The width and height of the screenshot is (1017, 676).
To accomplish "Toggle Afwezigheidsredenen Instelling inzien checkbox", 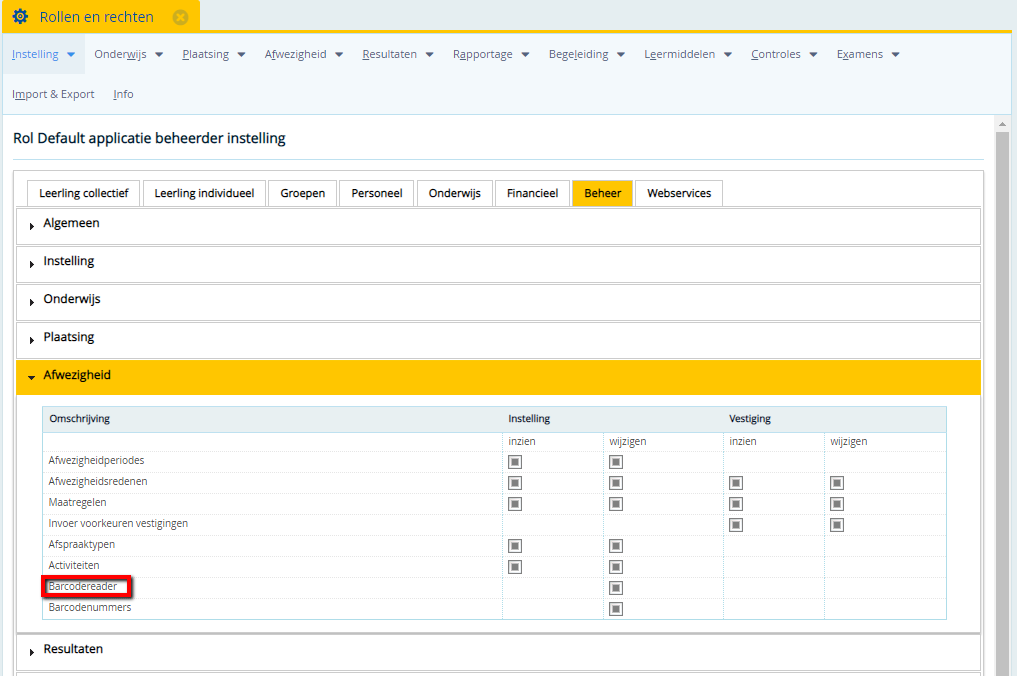I will click(x=515, y=483).
